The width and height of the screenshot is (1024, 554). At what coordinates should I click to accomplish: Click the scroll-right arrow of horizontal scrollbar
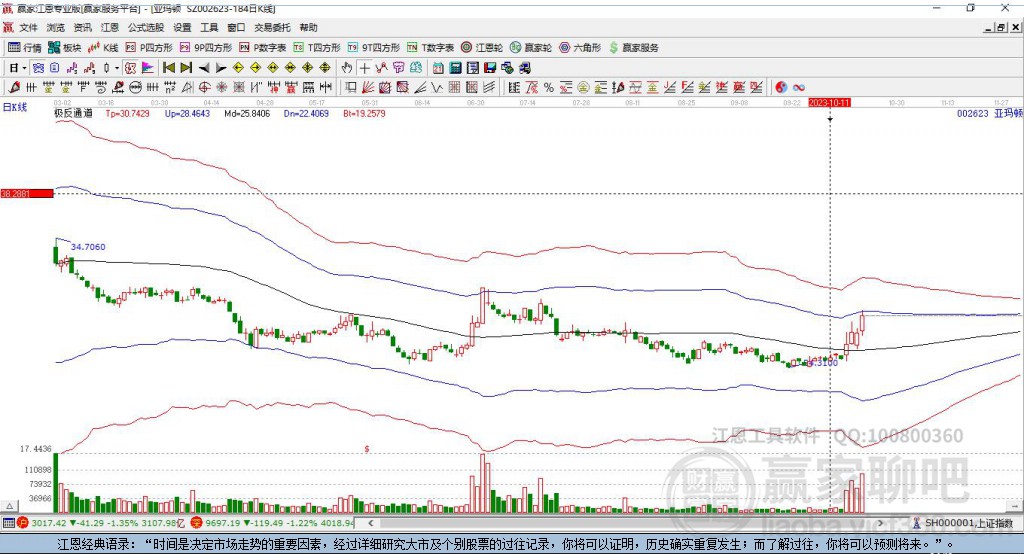[x=880, y=523]
